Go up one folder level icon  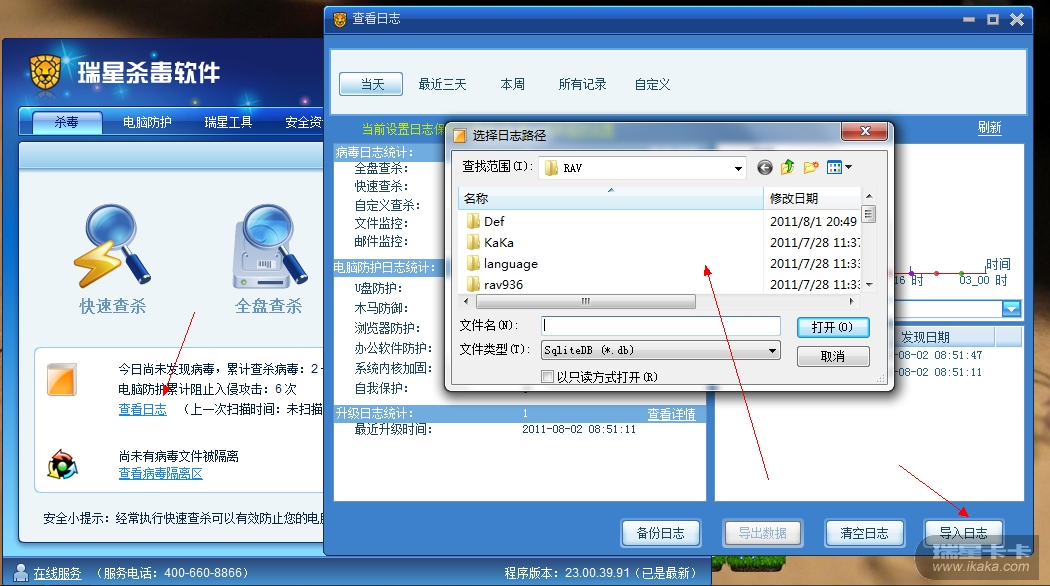pyautogui.click(x=788, y=167)
